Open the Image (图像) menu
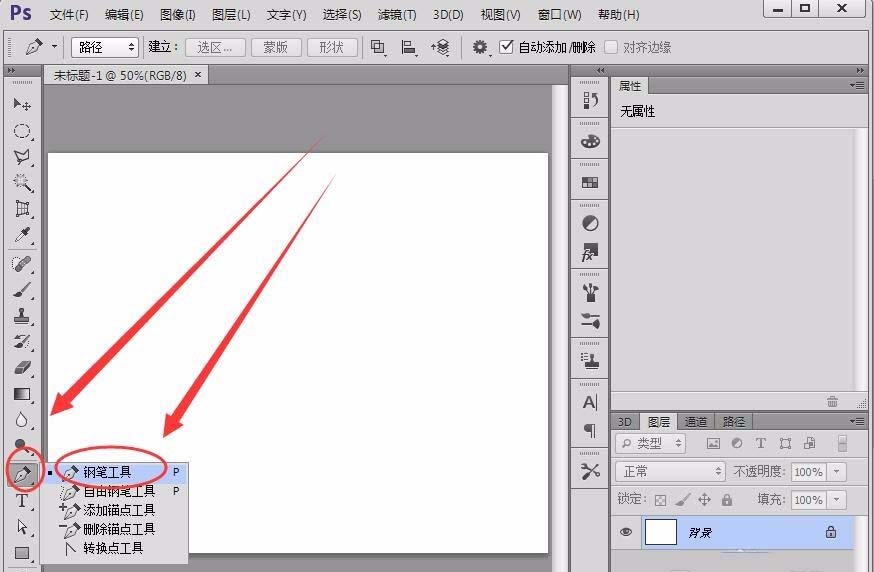The width and height of the screenshot is (874, 572). [x=178, y=15]
